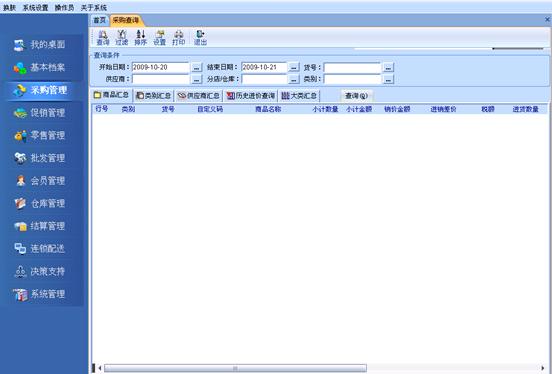Select the 采购查询 tab
The height and width of the screenshot is (374, 552).
(x=126, y=20)
